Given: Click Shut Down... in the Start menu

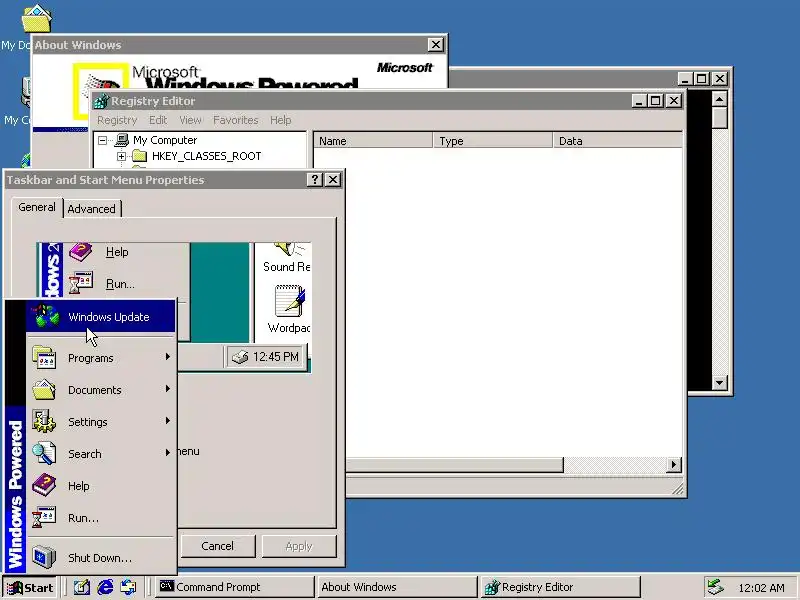Looking at the screenshot, I should (x=101, y=557).
